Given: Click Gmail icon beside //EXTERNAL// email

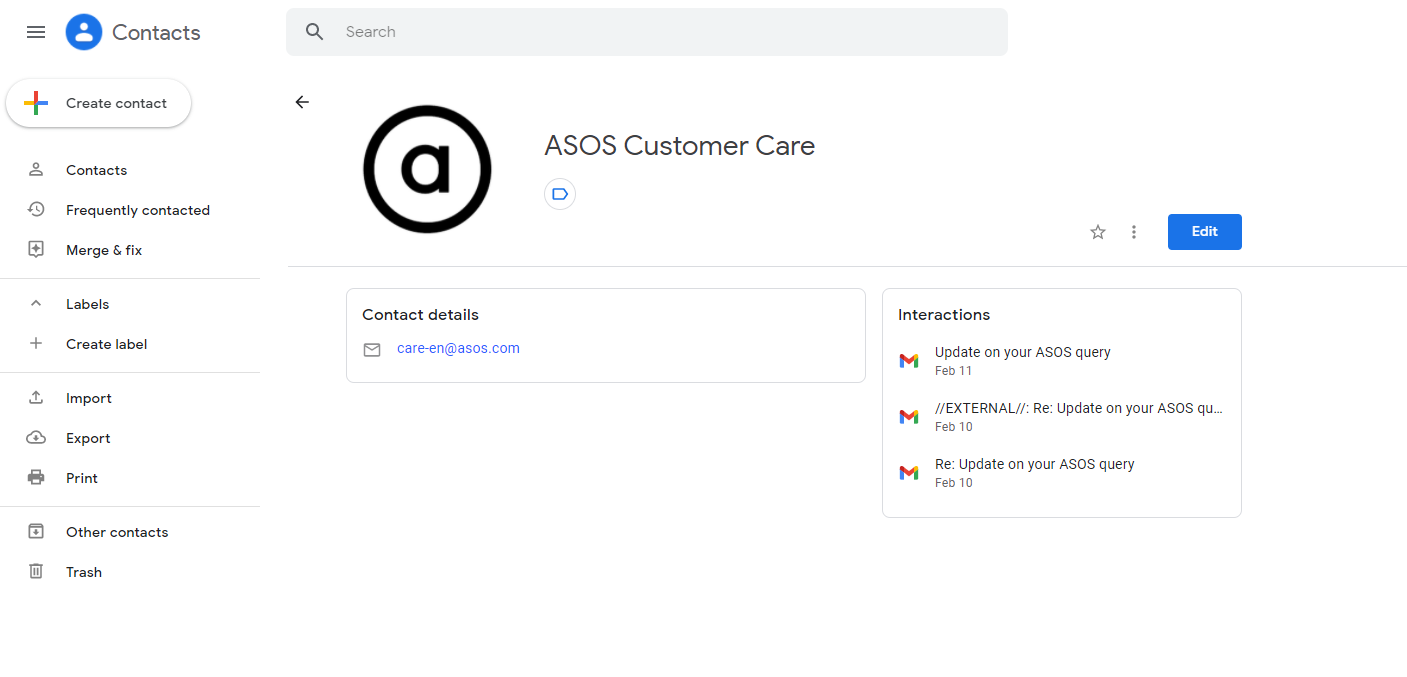Looking at the screenshot, I should click(x=909, y=417).
